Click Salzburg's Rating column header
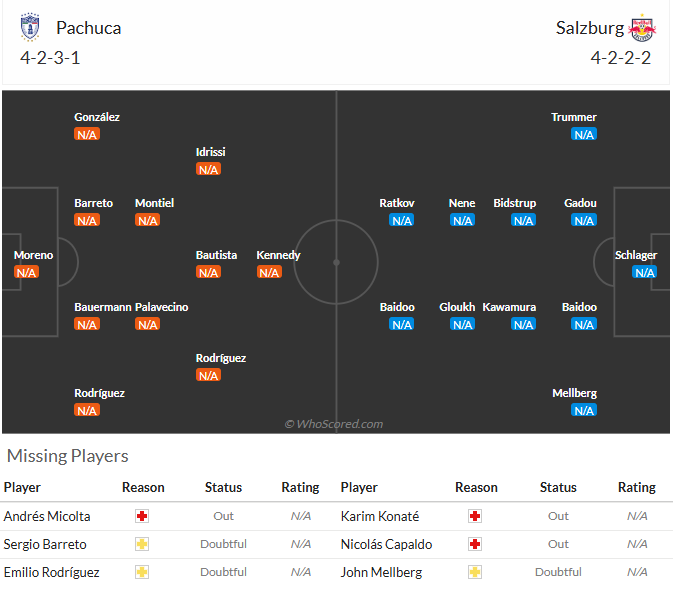673x590 pixels. [x=637, y=487]
